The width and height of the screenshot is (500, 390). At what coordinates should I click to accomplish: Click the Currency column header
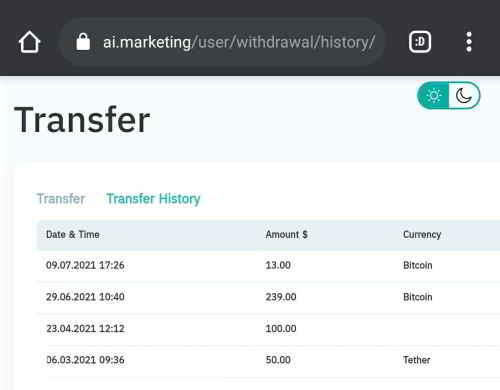point(422,235)
